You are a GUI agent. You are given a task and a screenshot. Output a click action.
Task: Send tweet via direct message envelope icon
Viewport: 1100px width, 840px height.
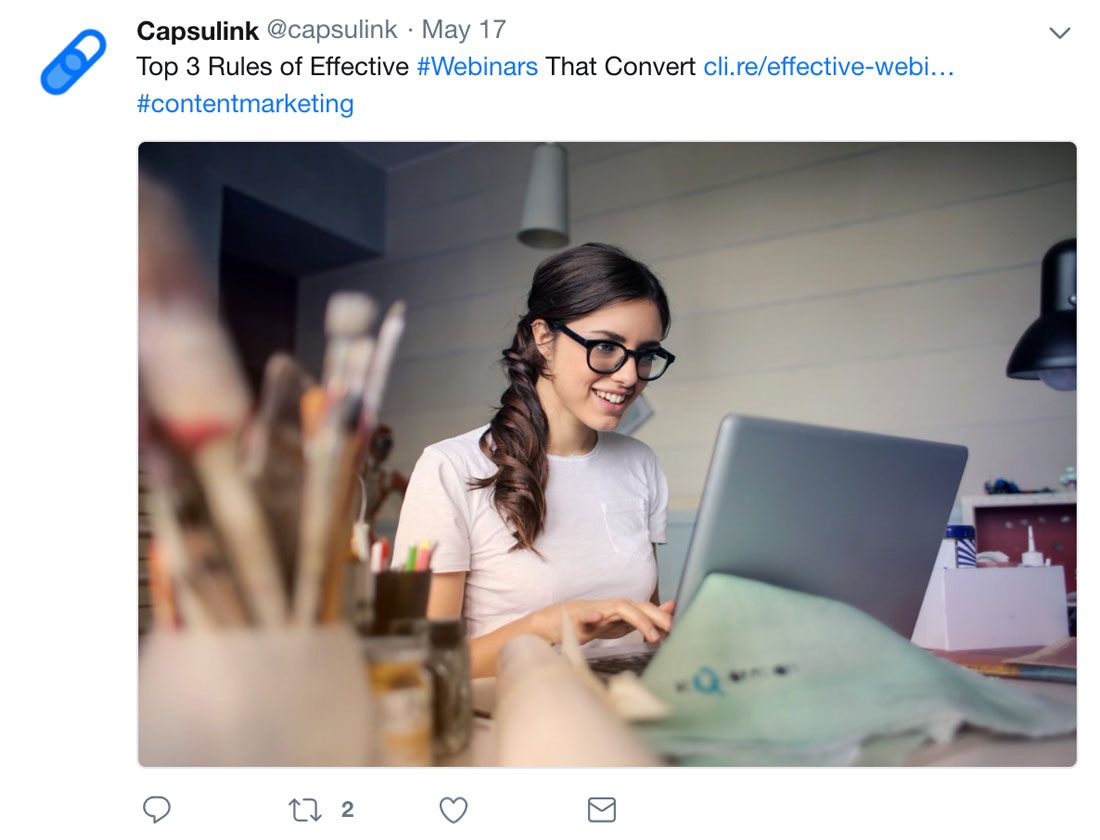pos(602,810)
